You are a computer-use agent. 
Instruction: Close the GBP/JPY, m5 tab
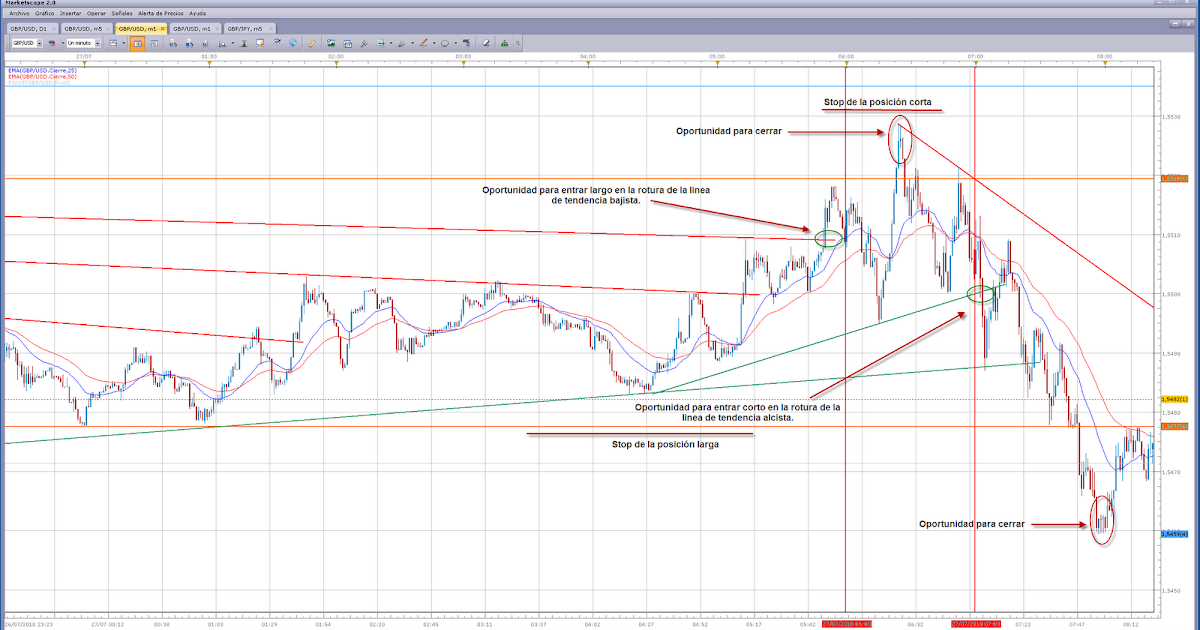pos(272,29)
